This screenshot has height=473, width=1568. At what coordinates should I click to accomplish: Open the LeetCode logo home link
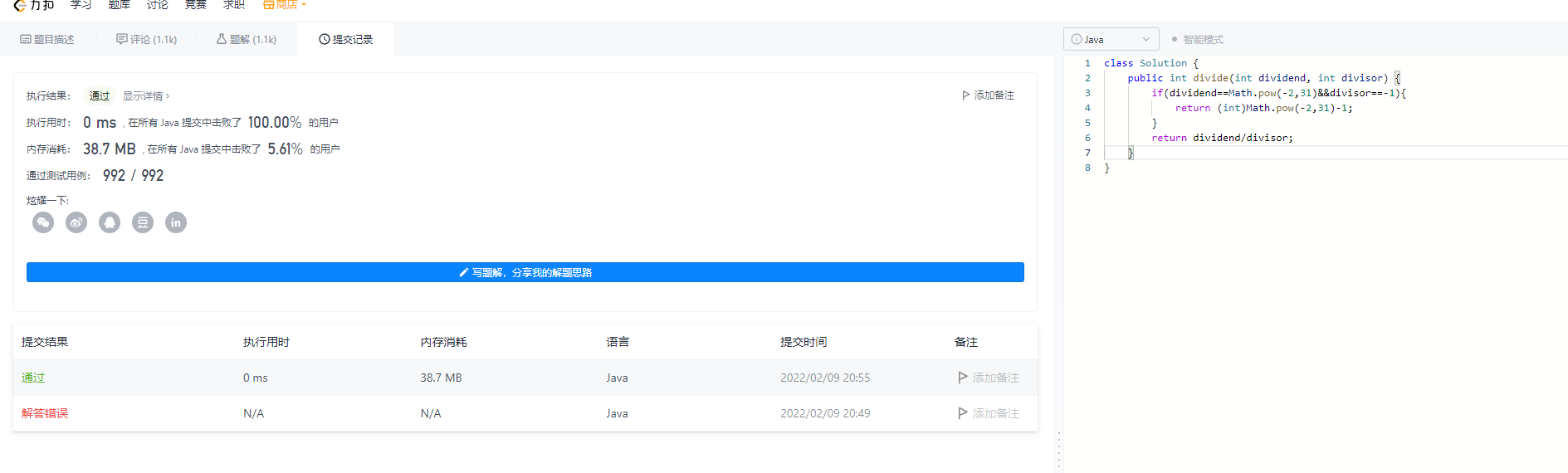(x=34, y=5)
